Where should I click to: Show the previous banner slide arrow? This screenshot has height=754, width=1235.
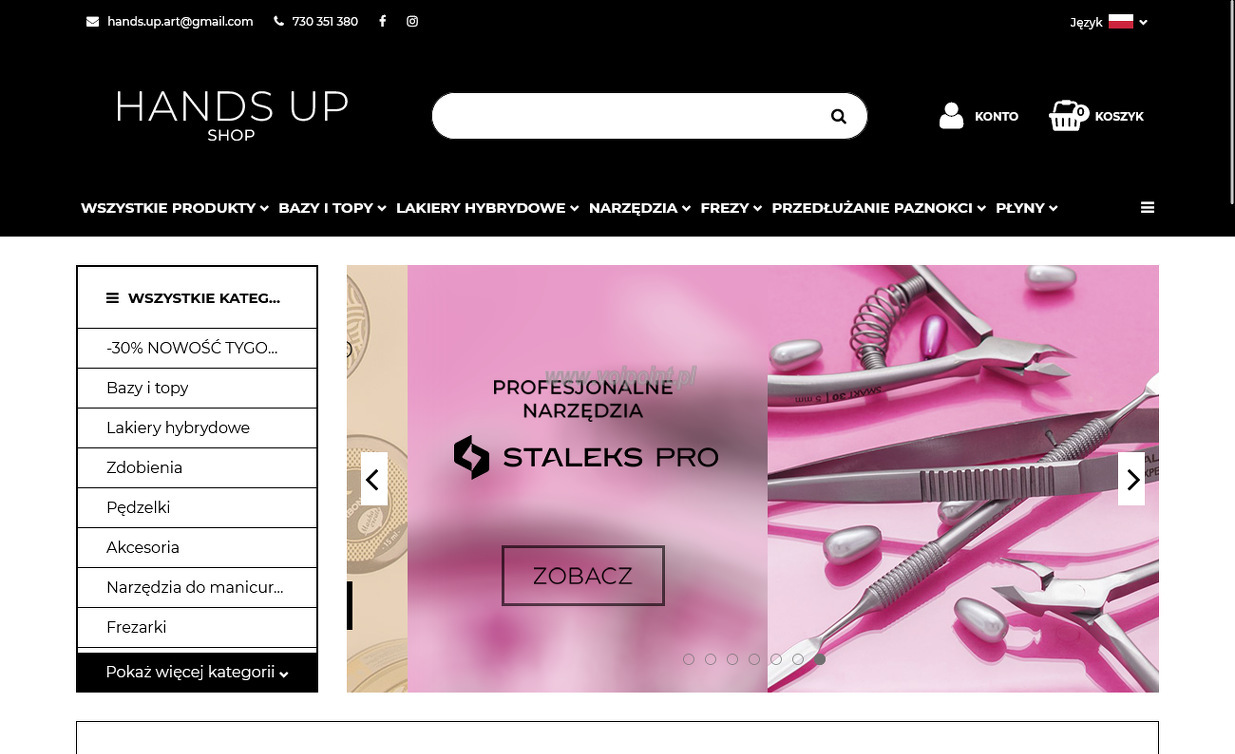(374, 479)
